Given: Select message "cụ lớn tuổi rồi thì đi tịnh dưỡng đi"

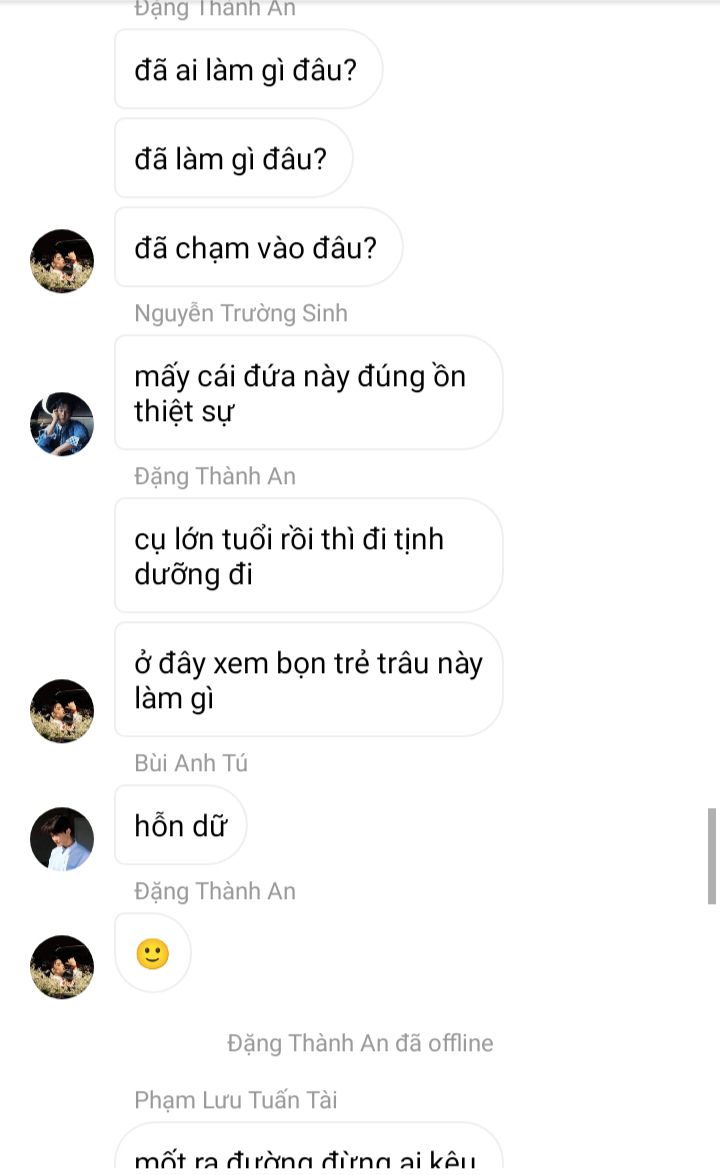Looking at the screenshot, I should (x=308, y=555).
